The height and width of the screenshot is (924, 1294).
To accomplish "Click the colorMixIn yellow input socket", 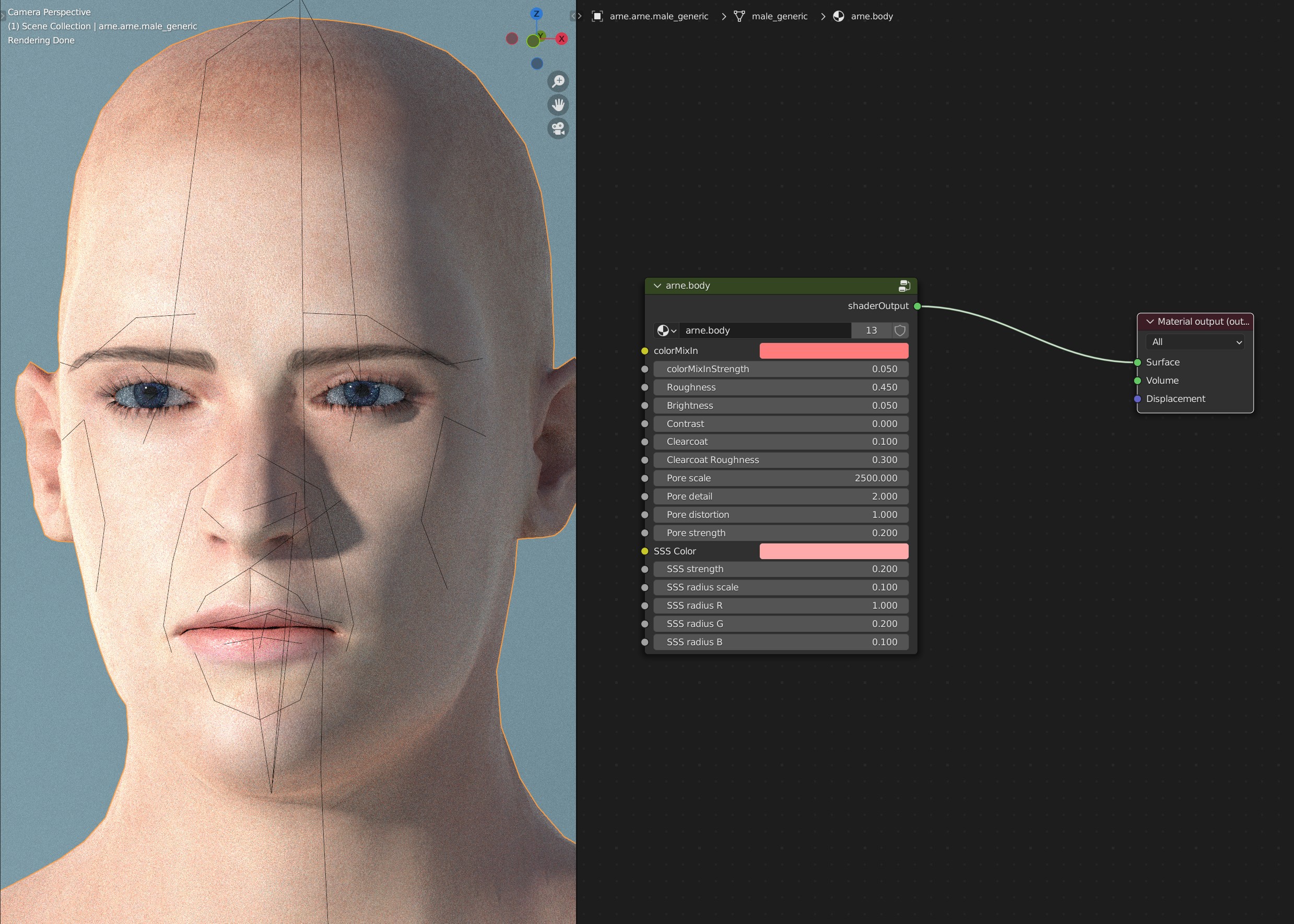I will point(645,351).
